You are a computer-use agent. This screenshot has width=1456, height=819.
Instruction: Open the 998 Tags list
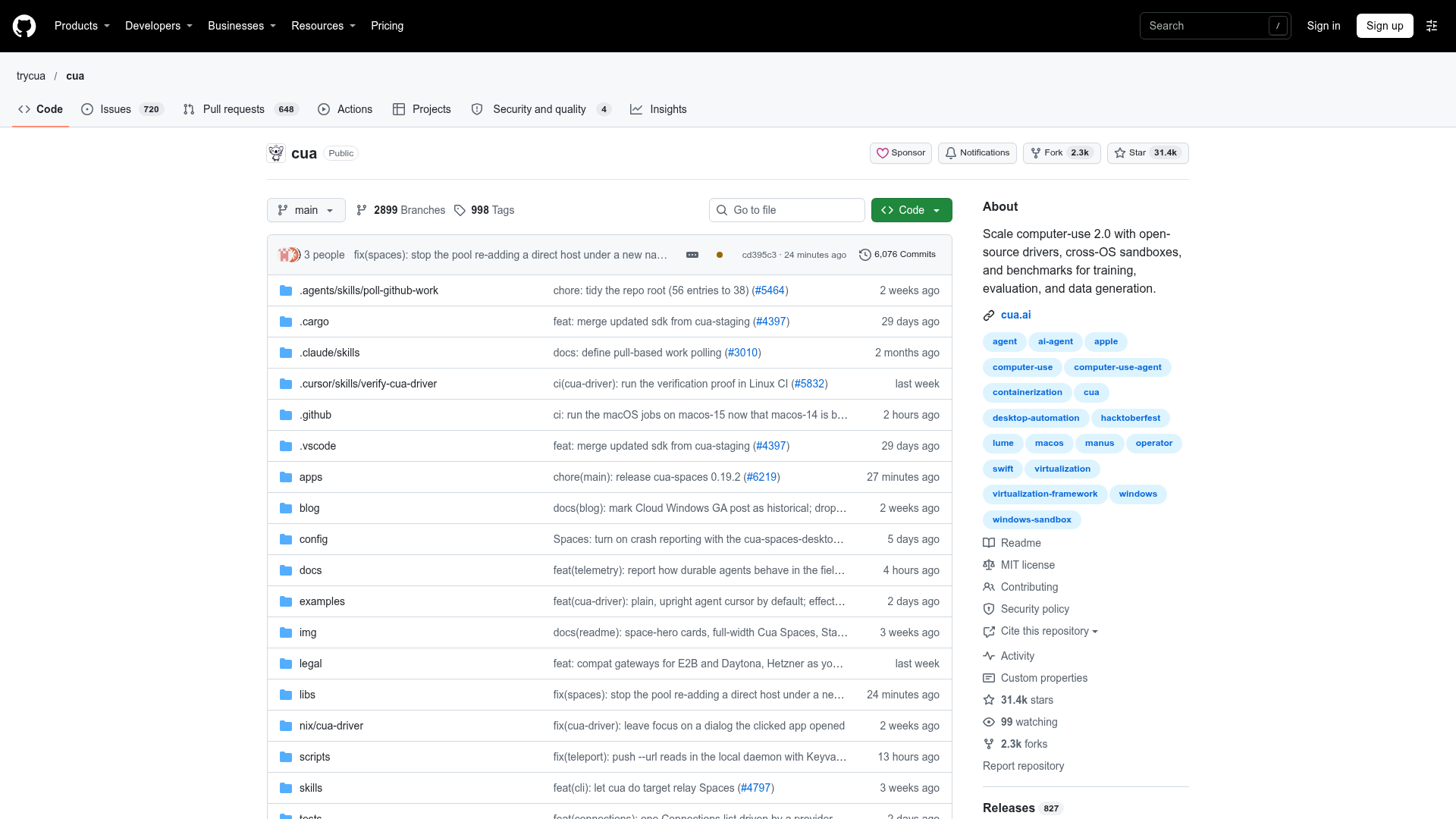coord(484,210)
